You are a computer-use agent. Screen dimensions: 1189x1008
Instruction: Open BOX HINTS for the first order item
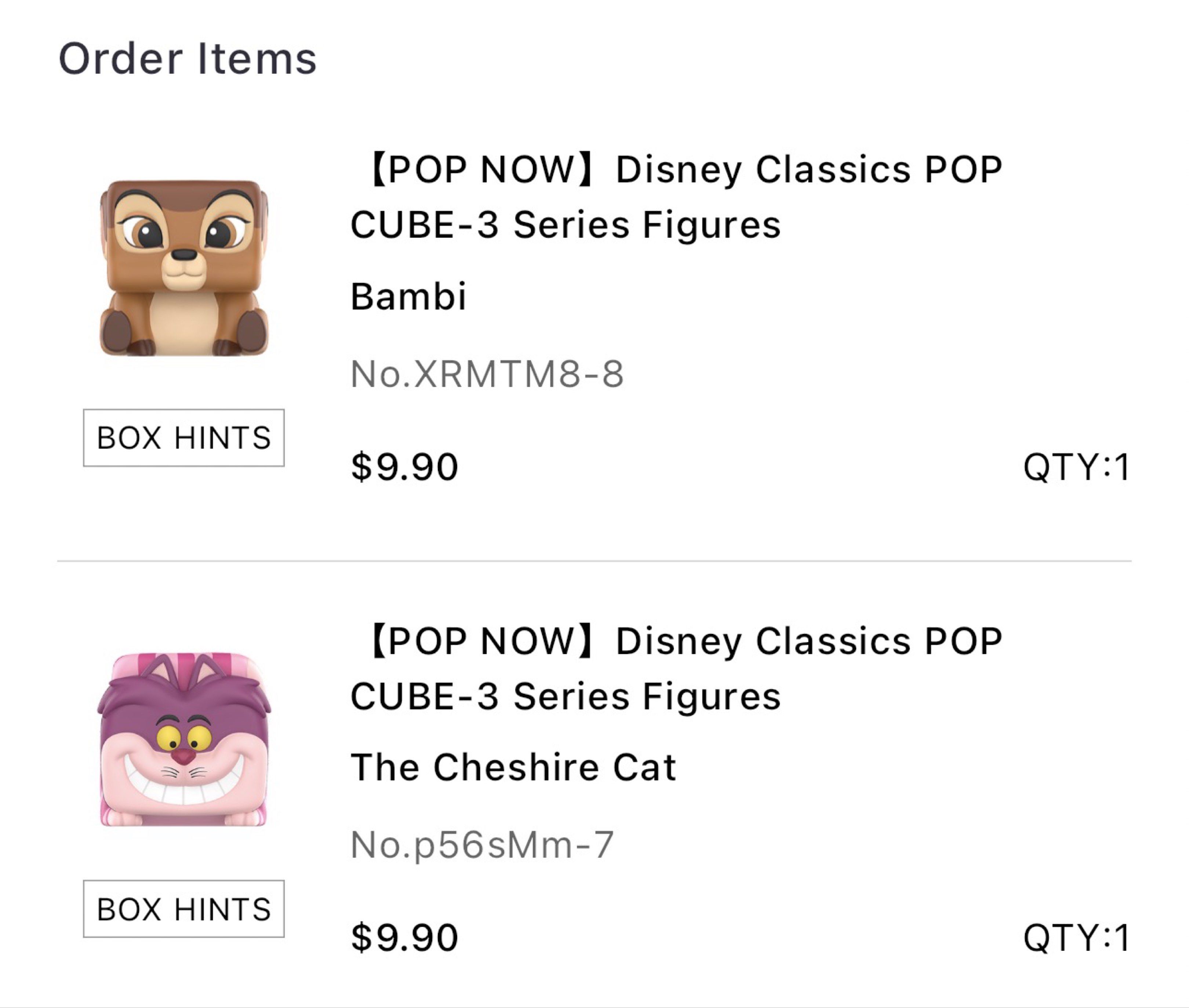point(184,438)
